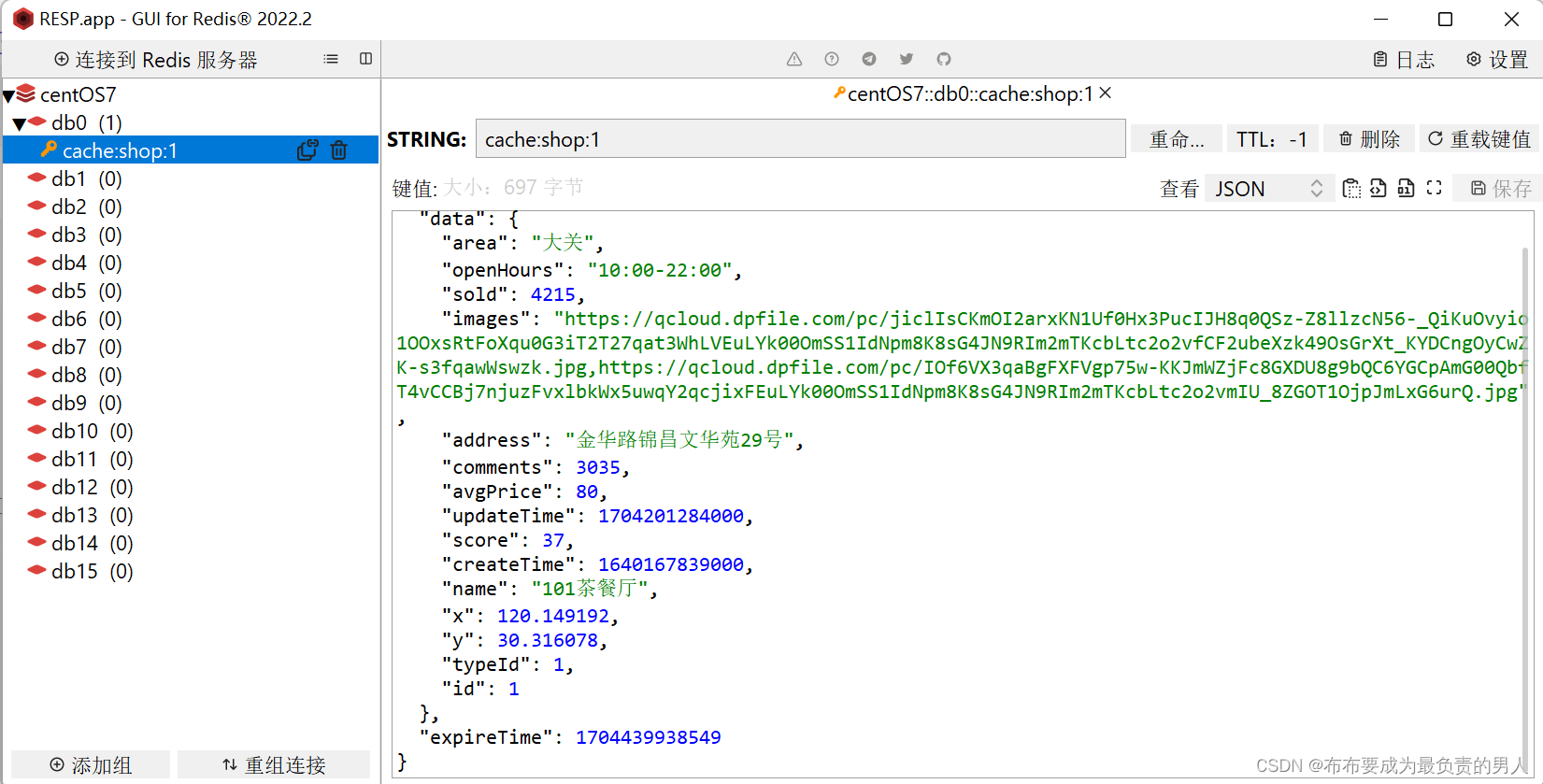
Task: Click the key name field cache:shop:1
Action: 800,138
